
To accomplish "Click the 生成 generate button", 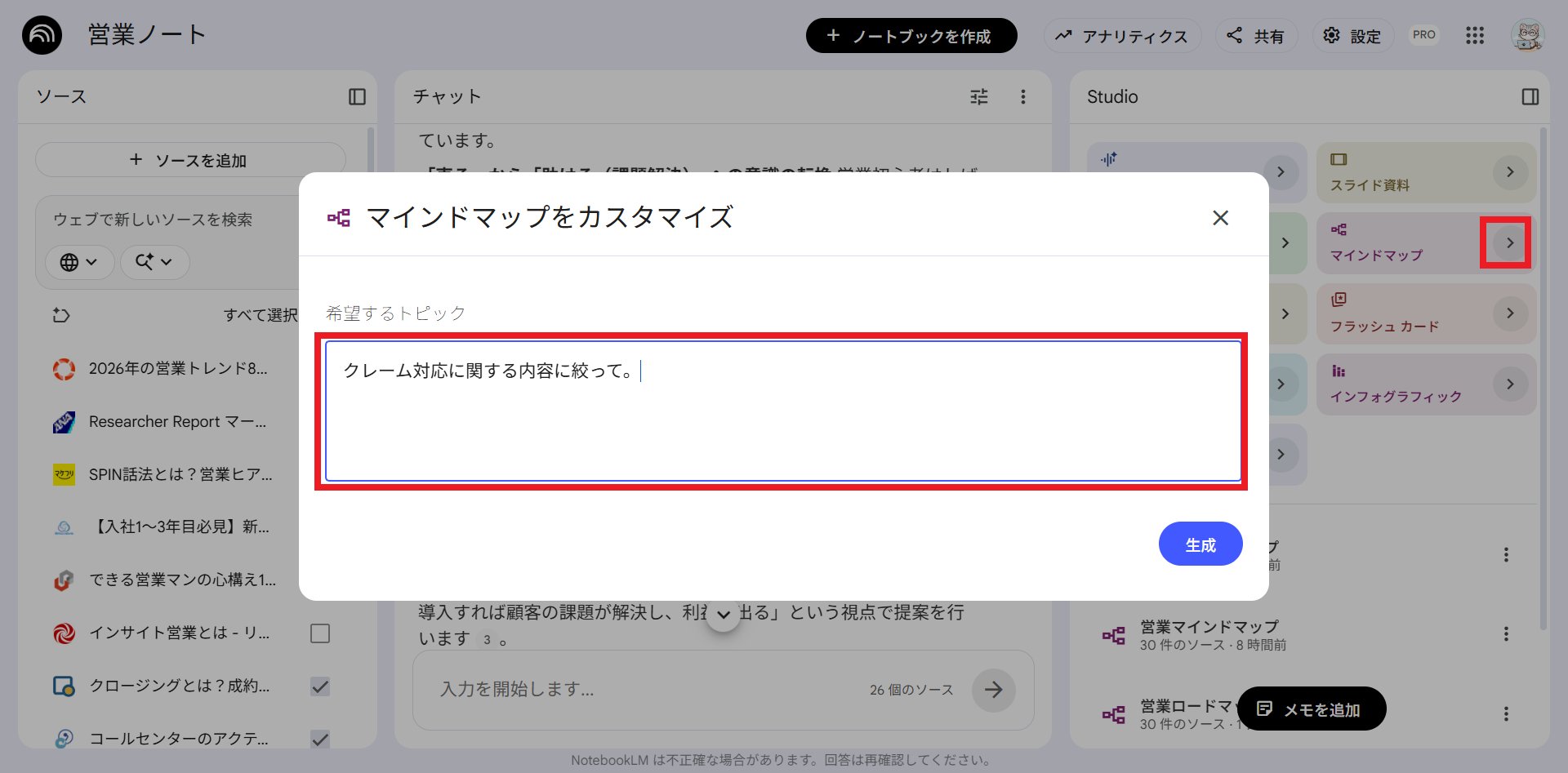I will 1200,544.
